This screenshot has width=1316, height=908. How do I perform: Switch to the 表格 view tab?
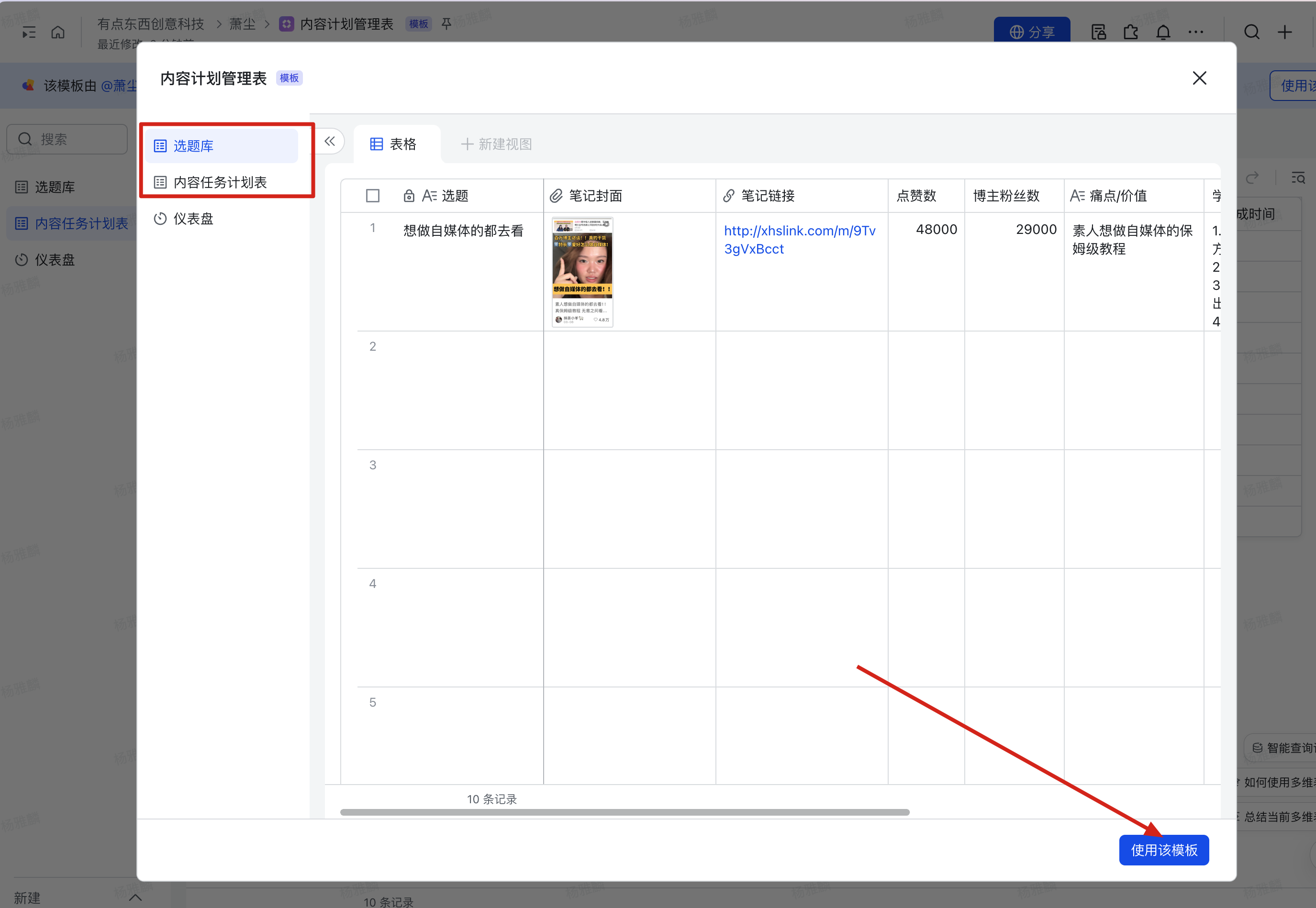[x=394, y=144]
